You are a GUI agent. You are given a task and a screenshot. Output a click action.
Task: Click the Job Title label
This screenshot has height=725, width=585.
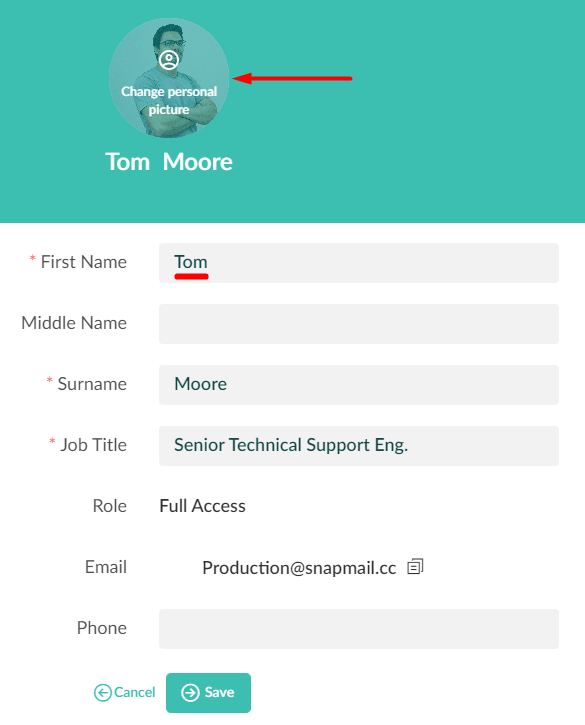(x=94, y=445)
